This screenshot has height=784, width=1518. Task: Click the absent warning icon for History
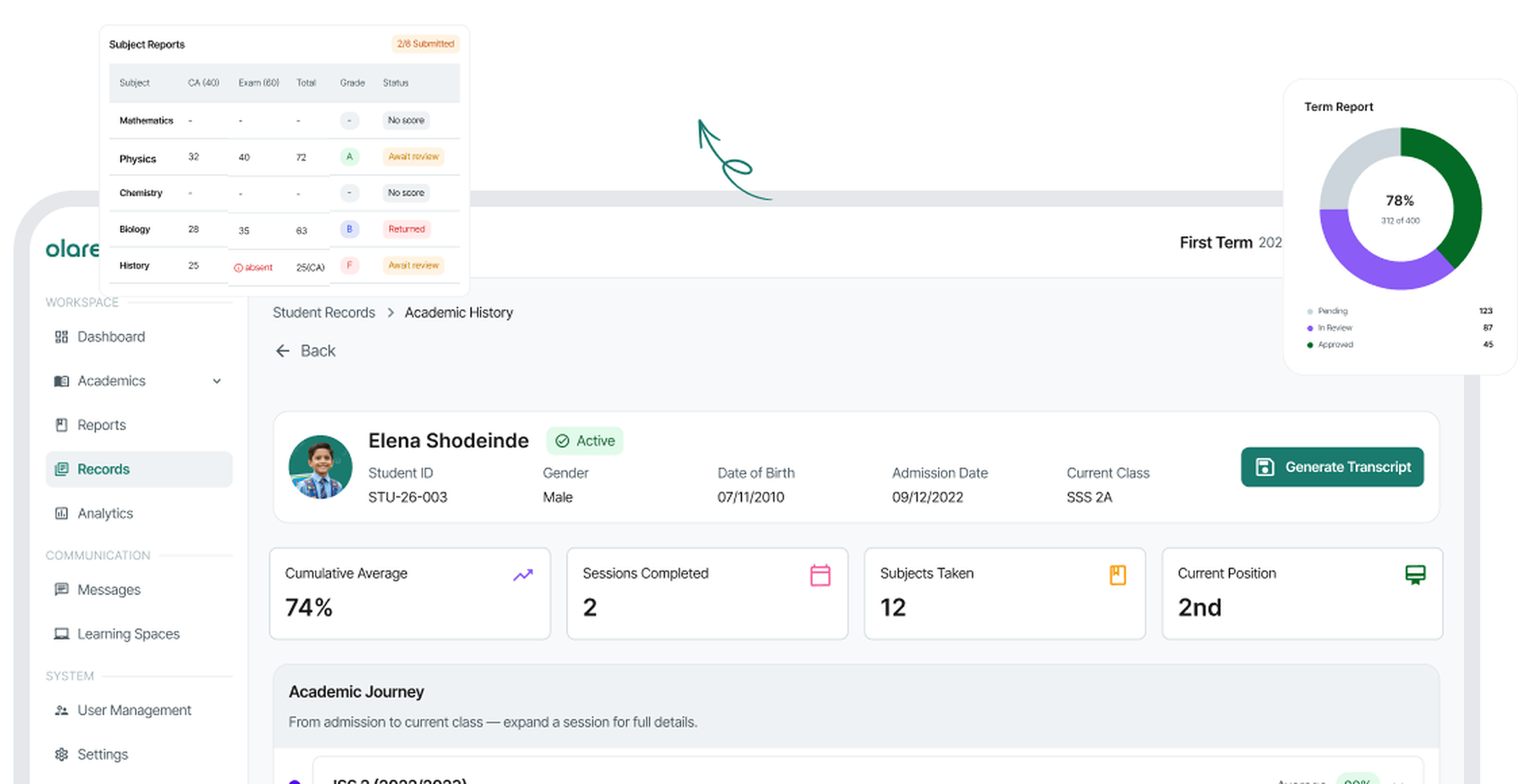(238, 268)
